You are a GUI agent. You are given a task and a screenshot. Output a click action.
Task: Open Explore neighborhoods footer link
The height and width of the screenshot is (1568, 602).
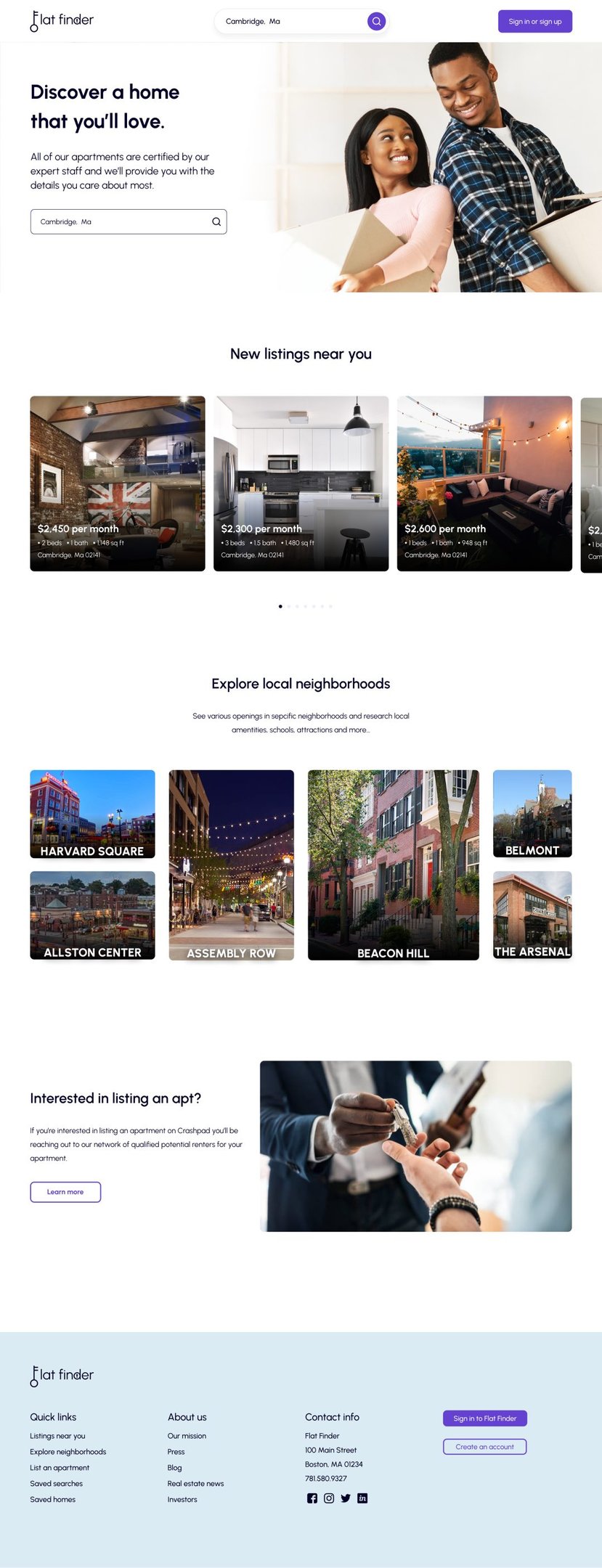pyautogui.click(x=68, y=1452)
